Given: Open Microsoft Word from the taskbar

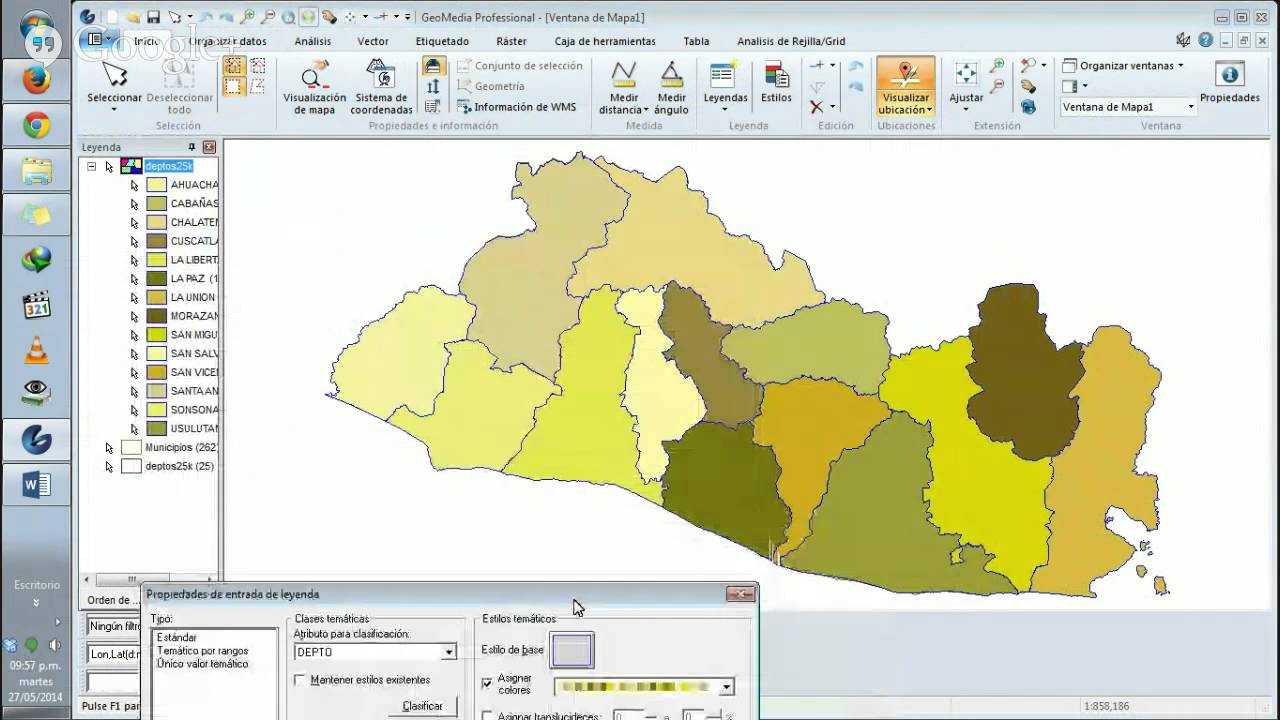Looking at the screenshot, I should (37, 486).
